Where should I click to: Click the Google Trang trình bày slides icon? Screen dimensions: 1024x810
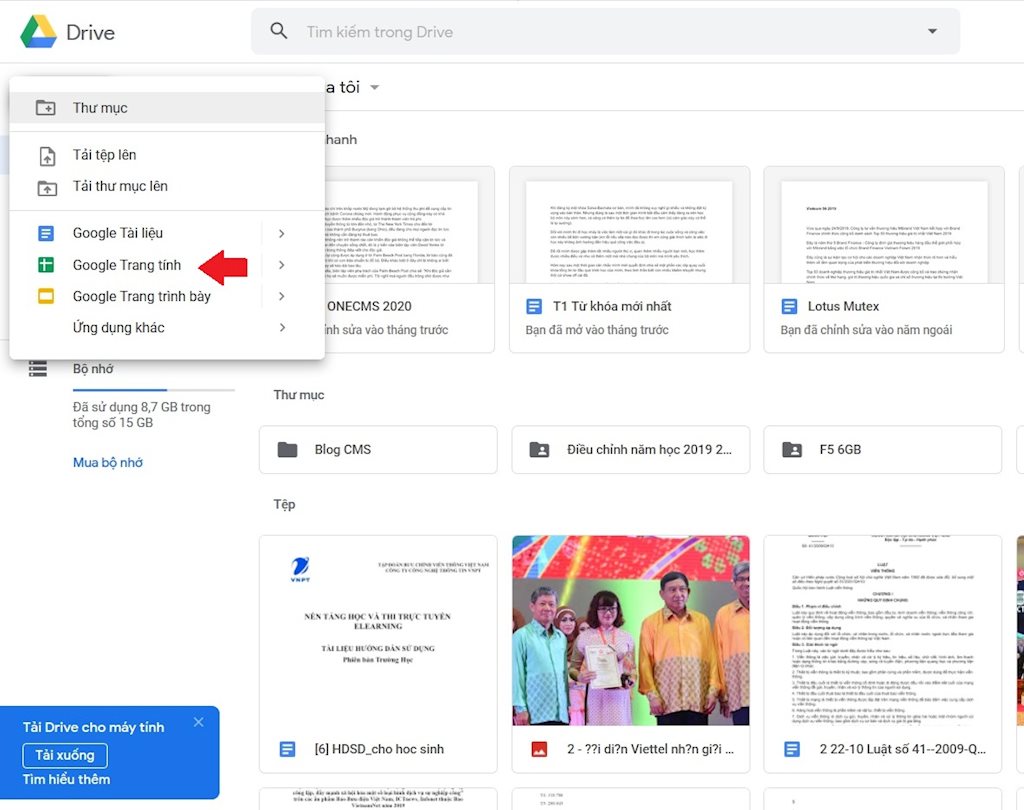tap(45, 297)
